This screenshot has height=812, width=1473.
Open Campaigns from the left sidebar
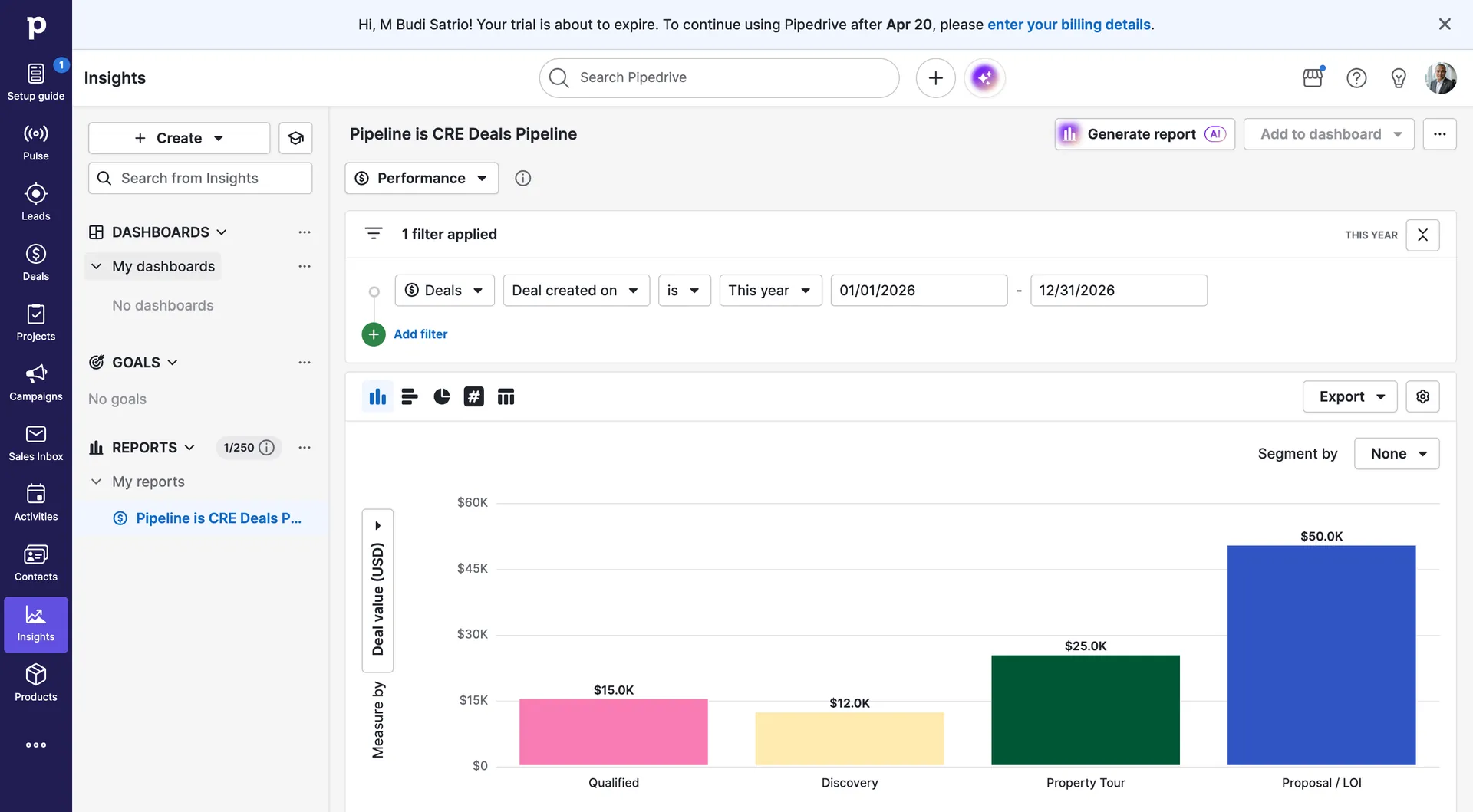tap(35, 382)
